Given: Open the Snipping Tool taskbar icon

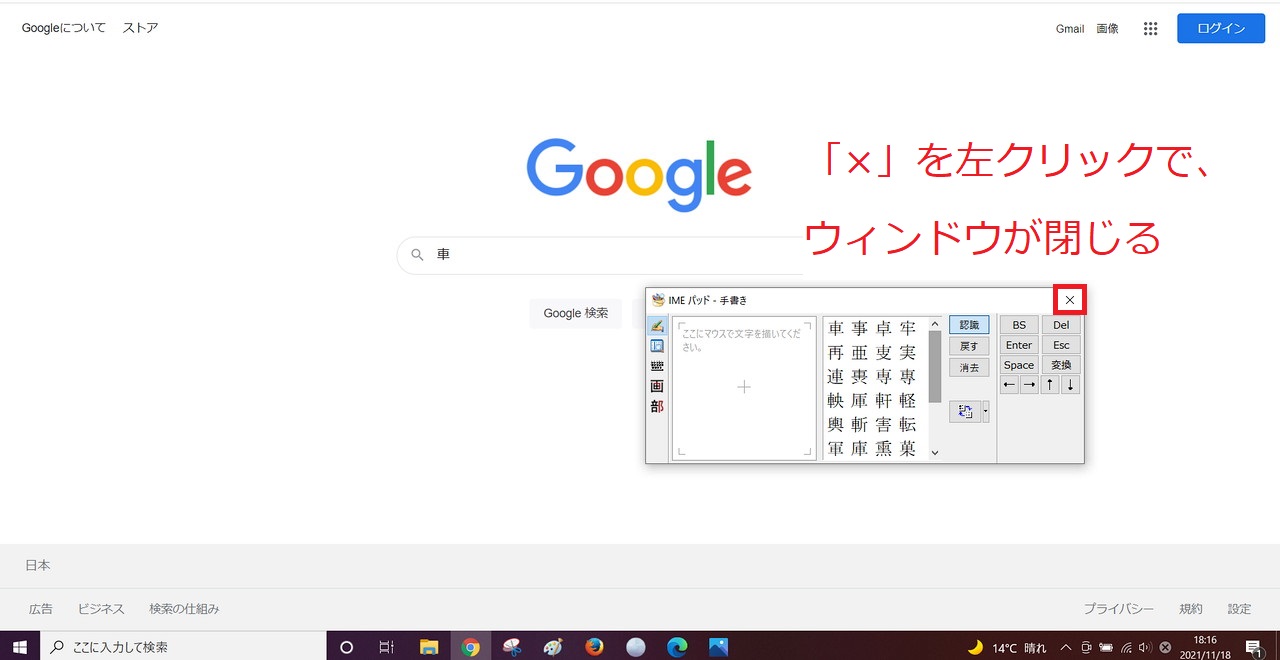Looking at the screenshot, I should (512, 647).
